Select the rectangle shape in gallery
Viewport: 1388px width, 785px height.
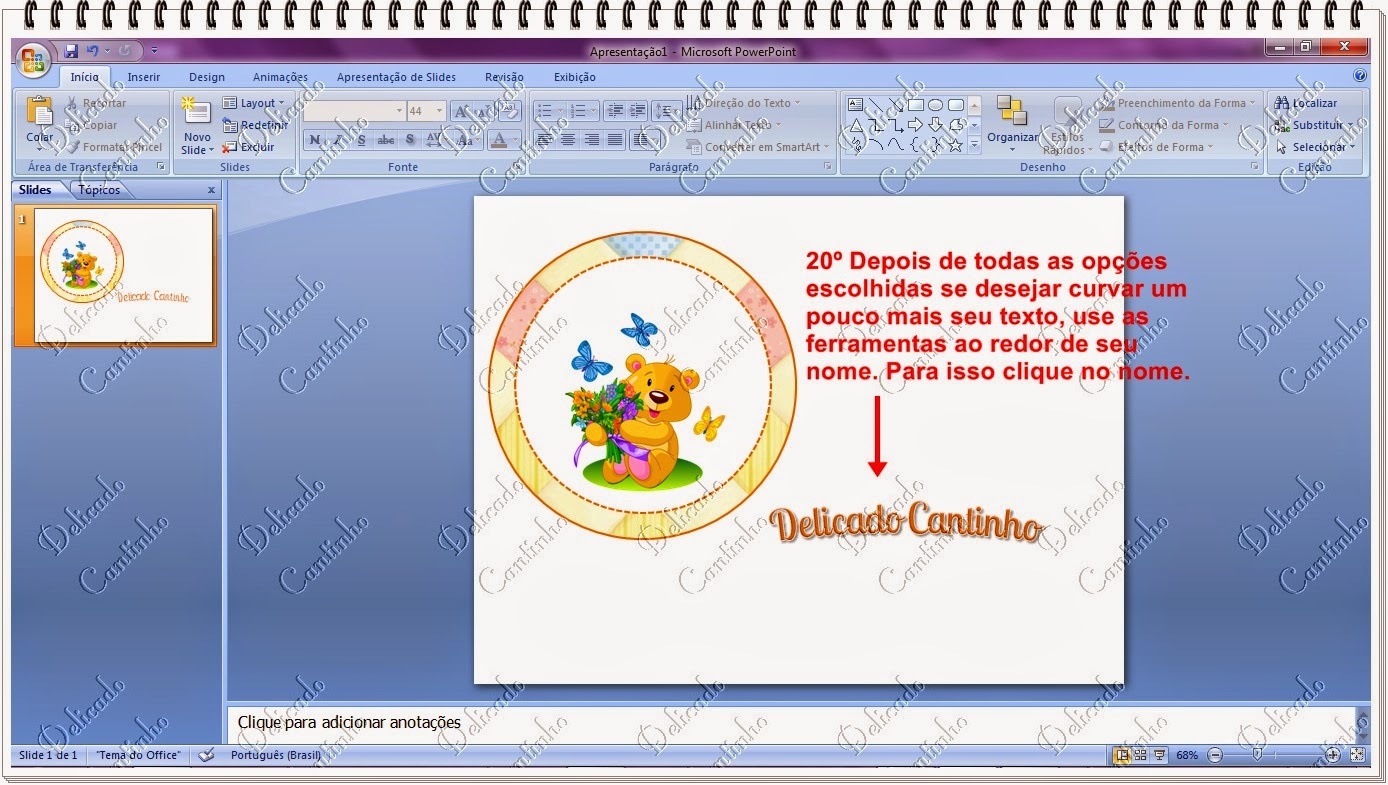click(x=915, y=104)
